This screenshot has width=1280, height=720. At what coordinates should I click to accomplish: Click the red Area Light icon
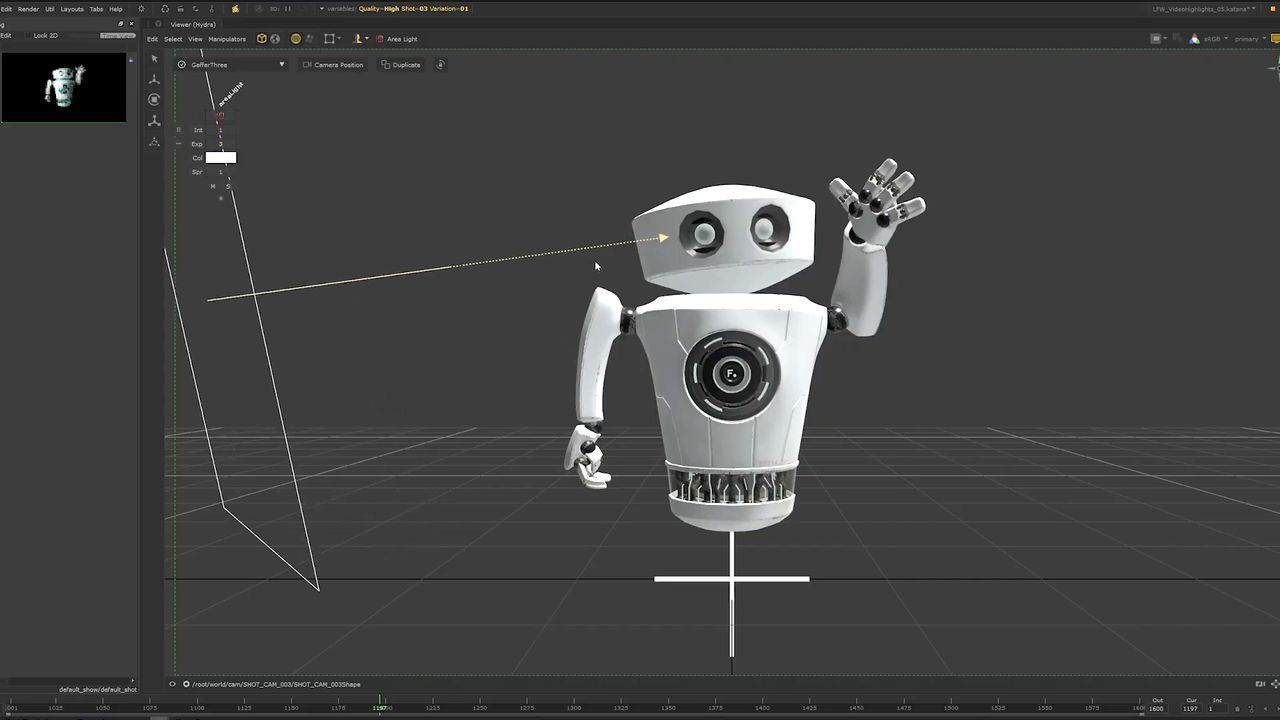(x=380, y=39)
